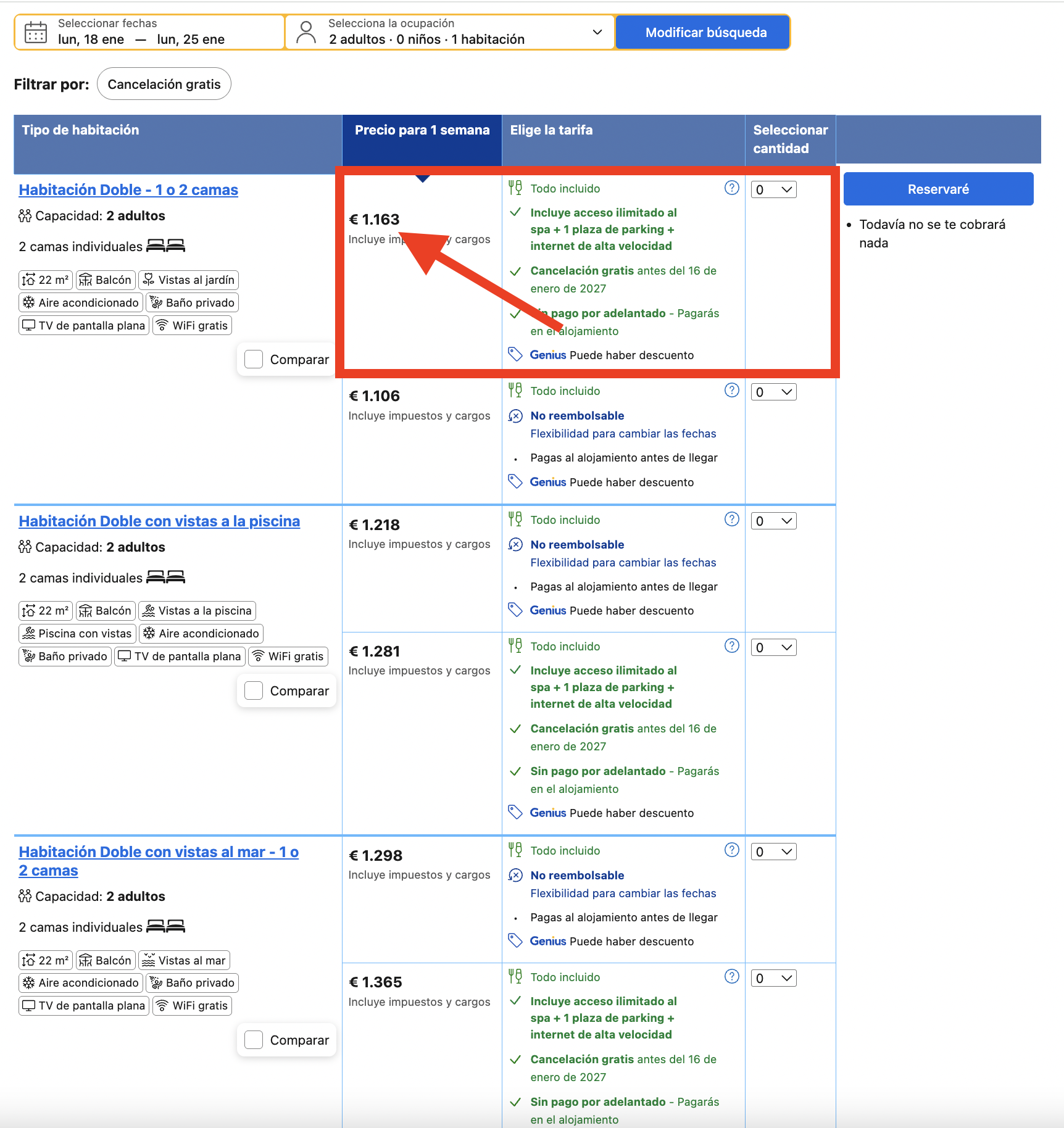Enable Comparar for sea view room
This screenshot has height=1128, width=1064.
click(x=254, y=1040)
